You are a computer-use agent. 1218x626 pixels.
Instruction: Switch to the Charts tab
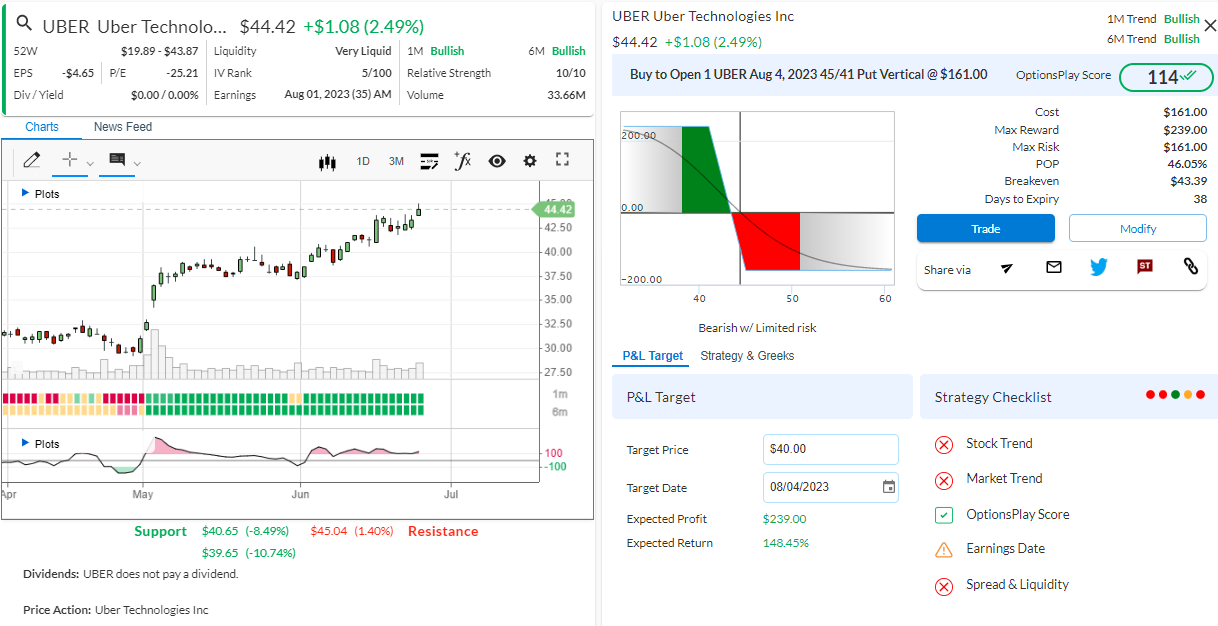point(42,127)
